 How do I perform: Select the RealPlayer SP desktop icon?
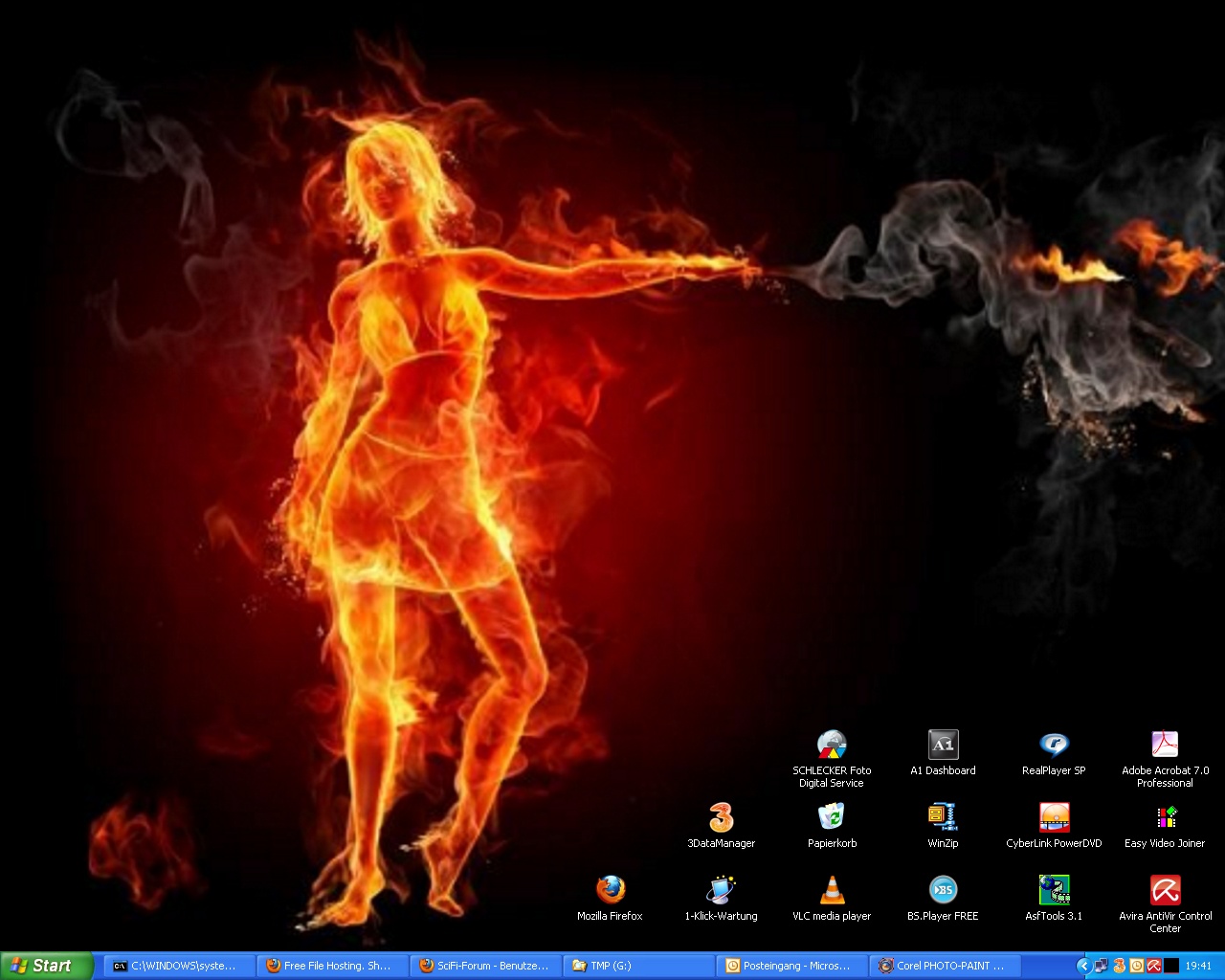click(x=1054, y=746)
